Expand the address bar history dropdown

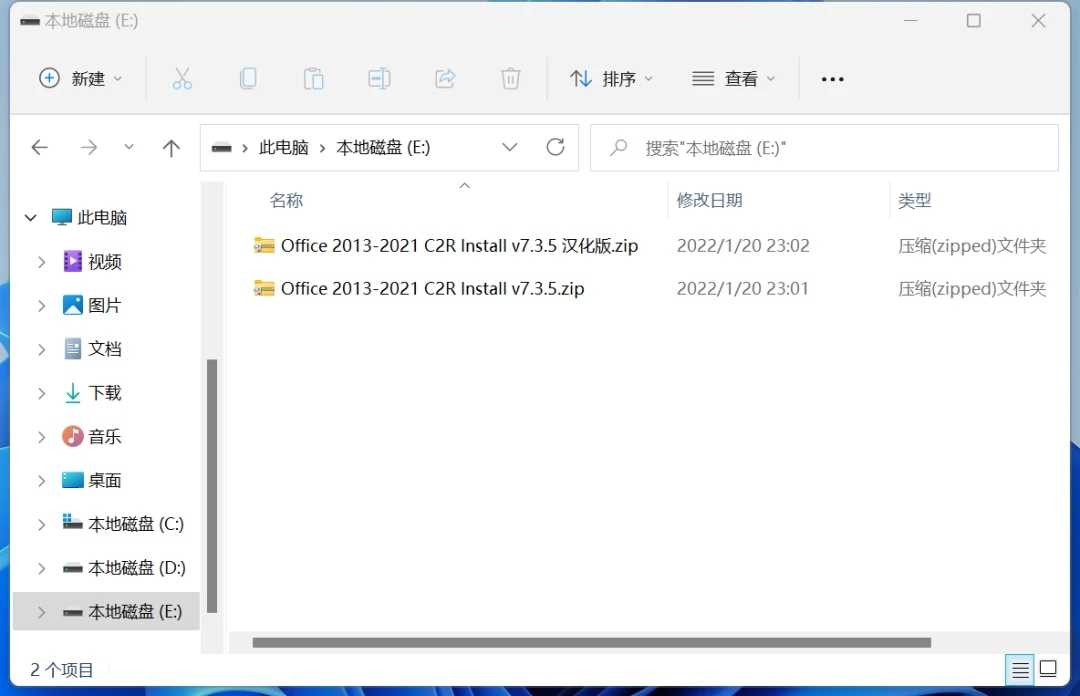[510, 147]
